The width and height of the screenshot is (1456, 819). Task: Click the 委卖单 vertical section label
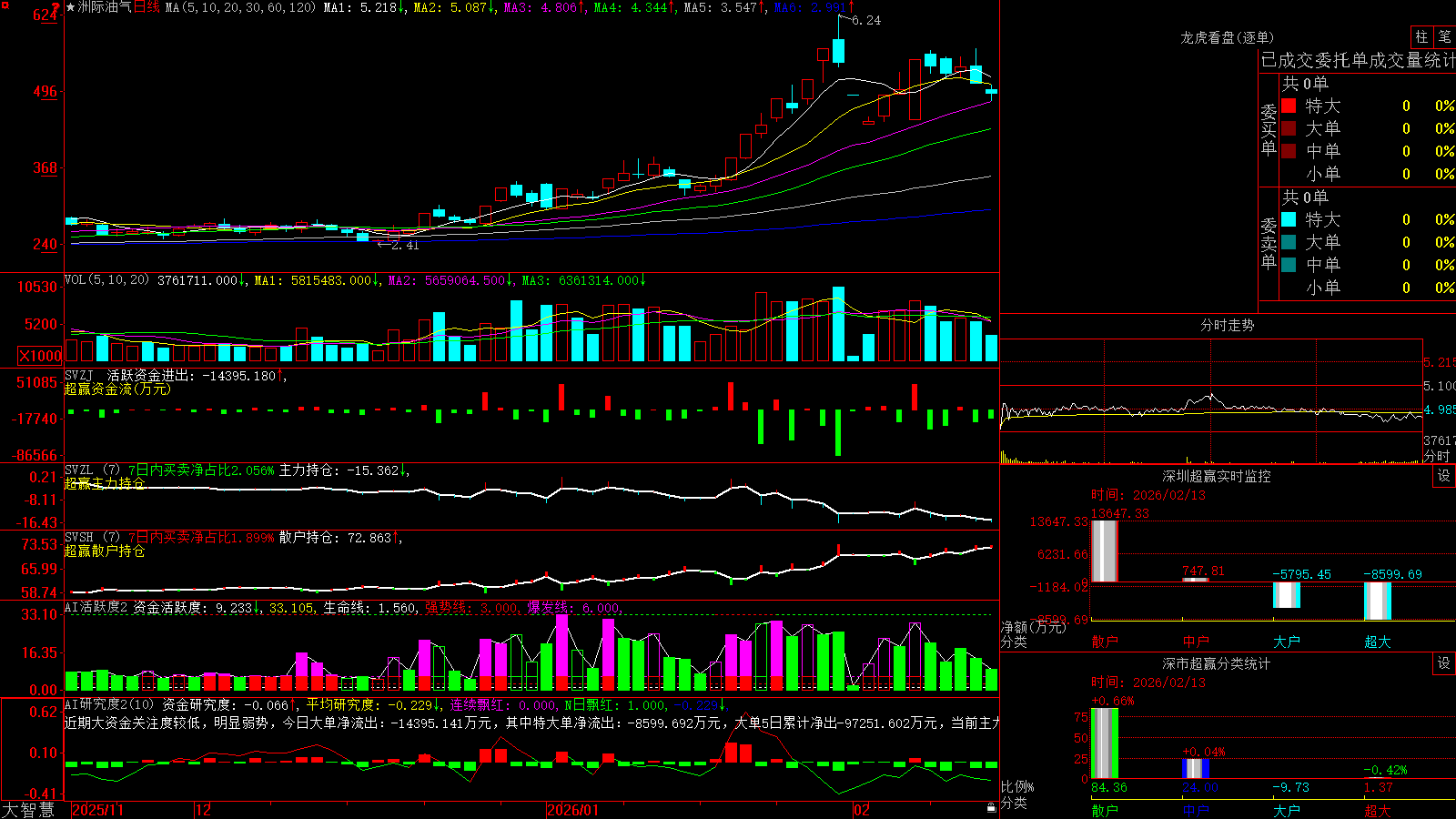coord(1269,244)
